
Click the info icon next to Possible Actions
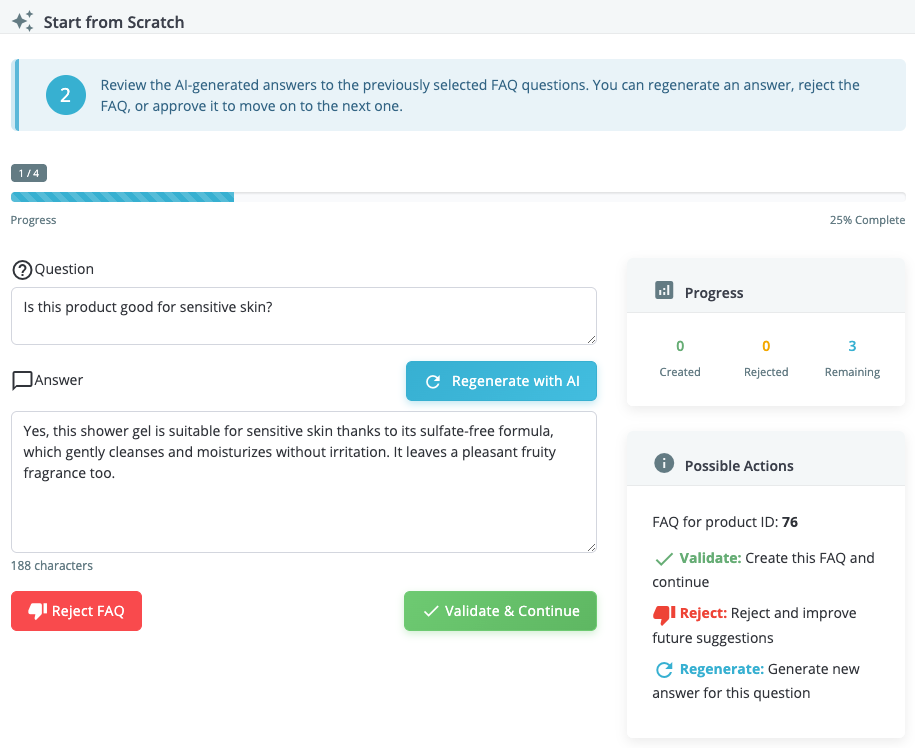pyautogui.click(x=664, y=464)
